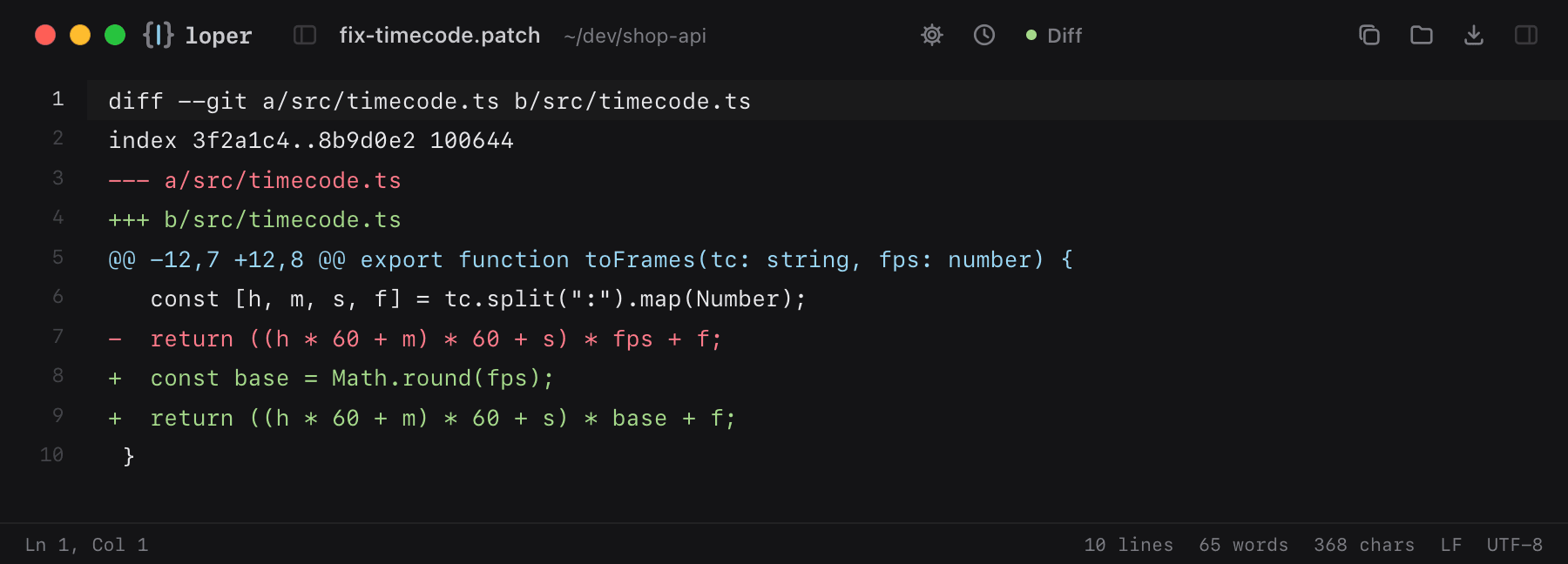This screenshot has width=1568, height=564.
Task: Click the '+++ b/src/timecode.ts' line
Action: pyautogui.click(x=254, y=219)
